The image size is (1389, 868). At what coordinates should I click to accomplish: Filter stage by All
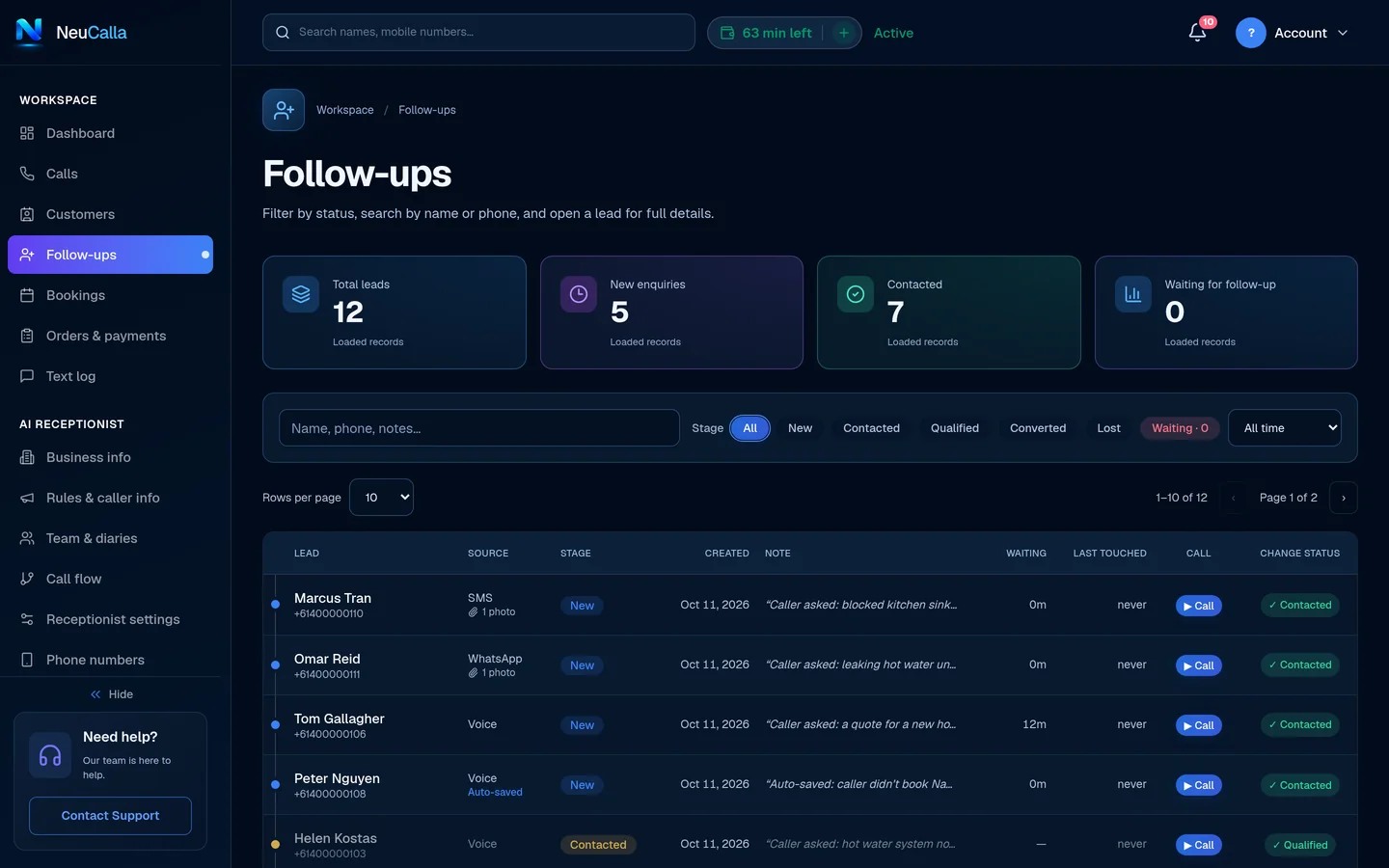click(x=749, y=428)
